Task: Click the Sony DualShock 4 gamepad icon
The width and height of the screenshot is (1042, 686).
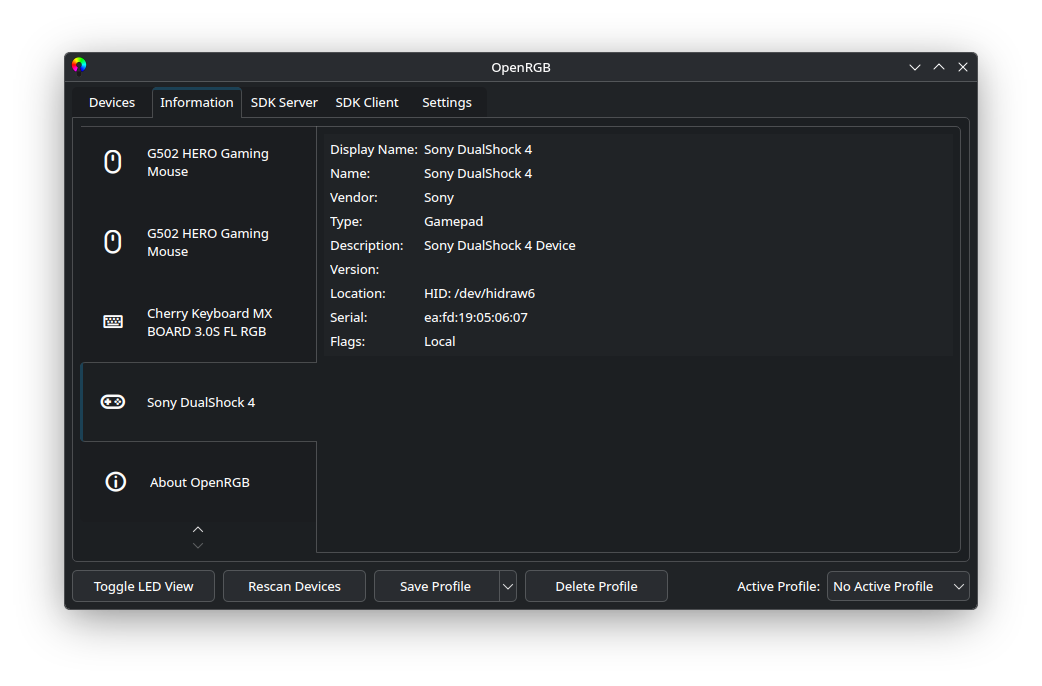Action: 113,402
